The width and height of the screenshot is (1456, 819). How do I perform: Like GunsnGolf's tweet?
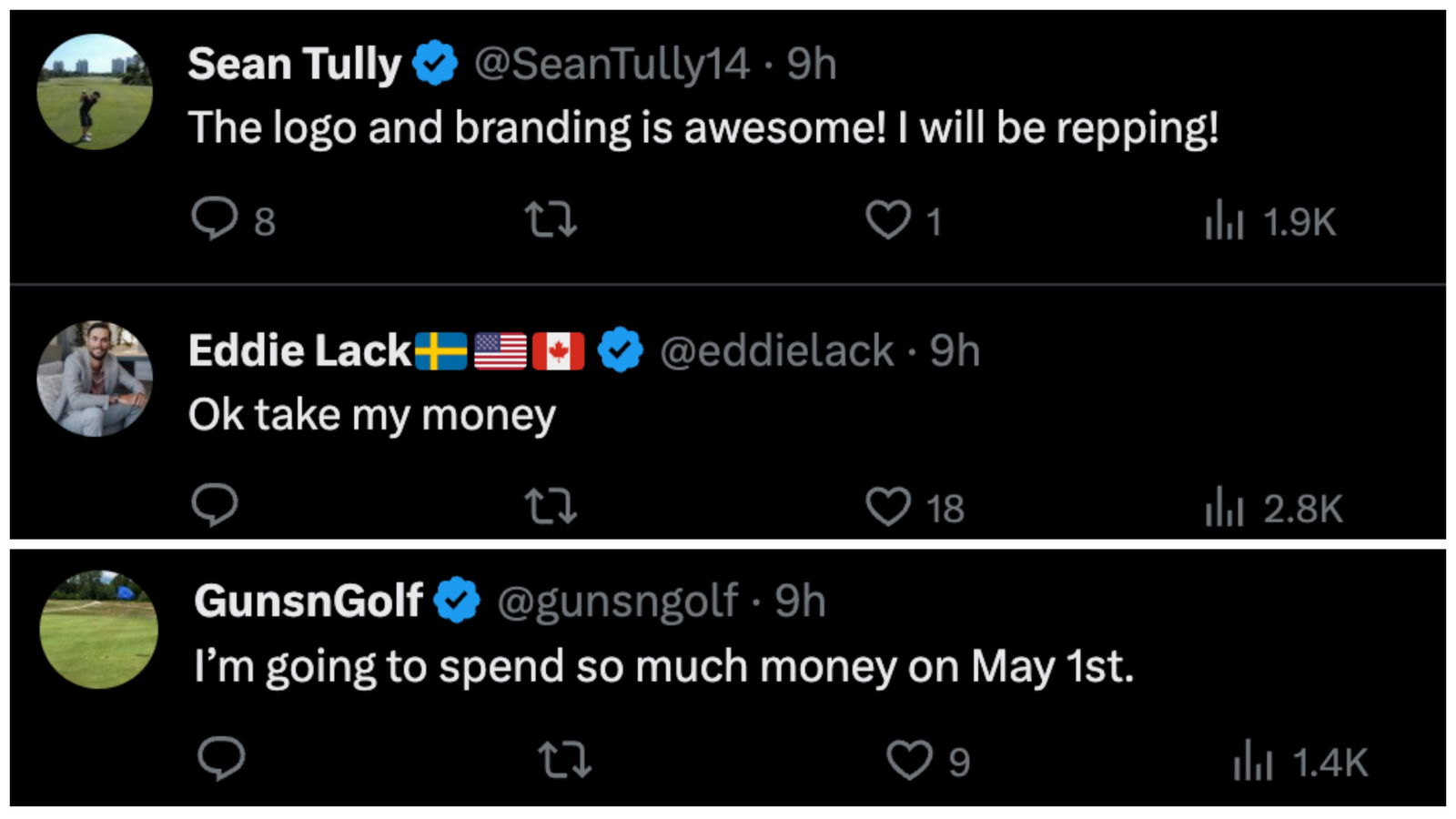click(909, 761)
